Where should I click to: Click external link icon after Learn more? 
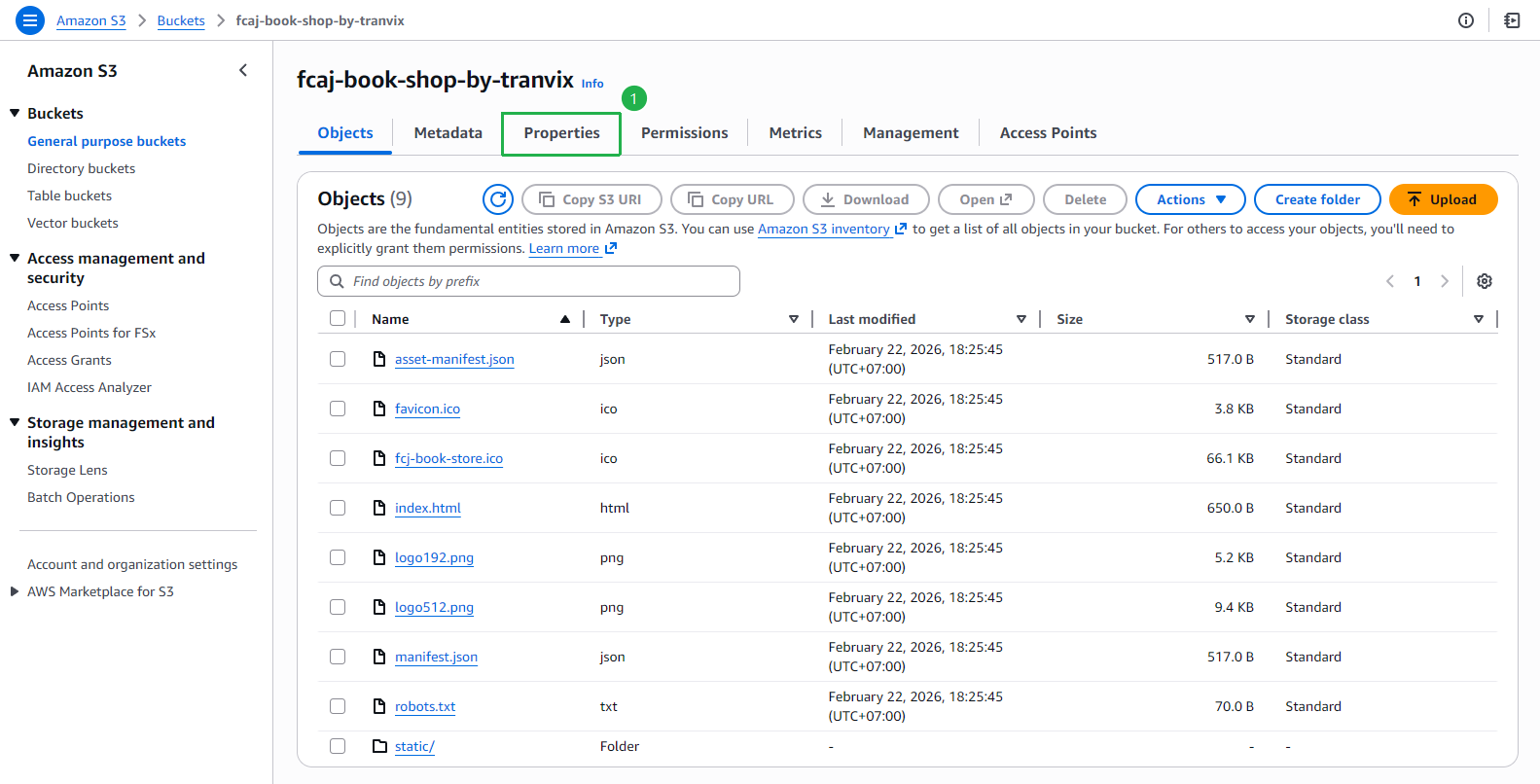click(611, 248)
